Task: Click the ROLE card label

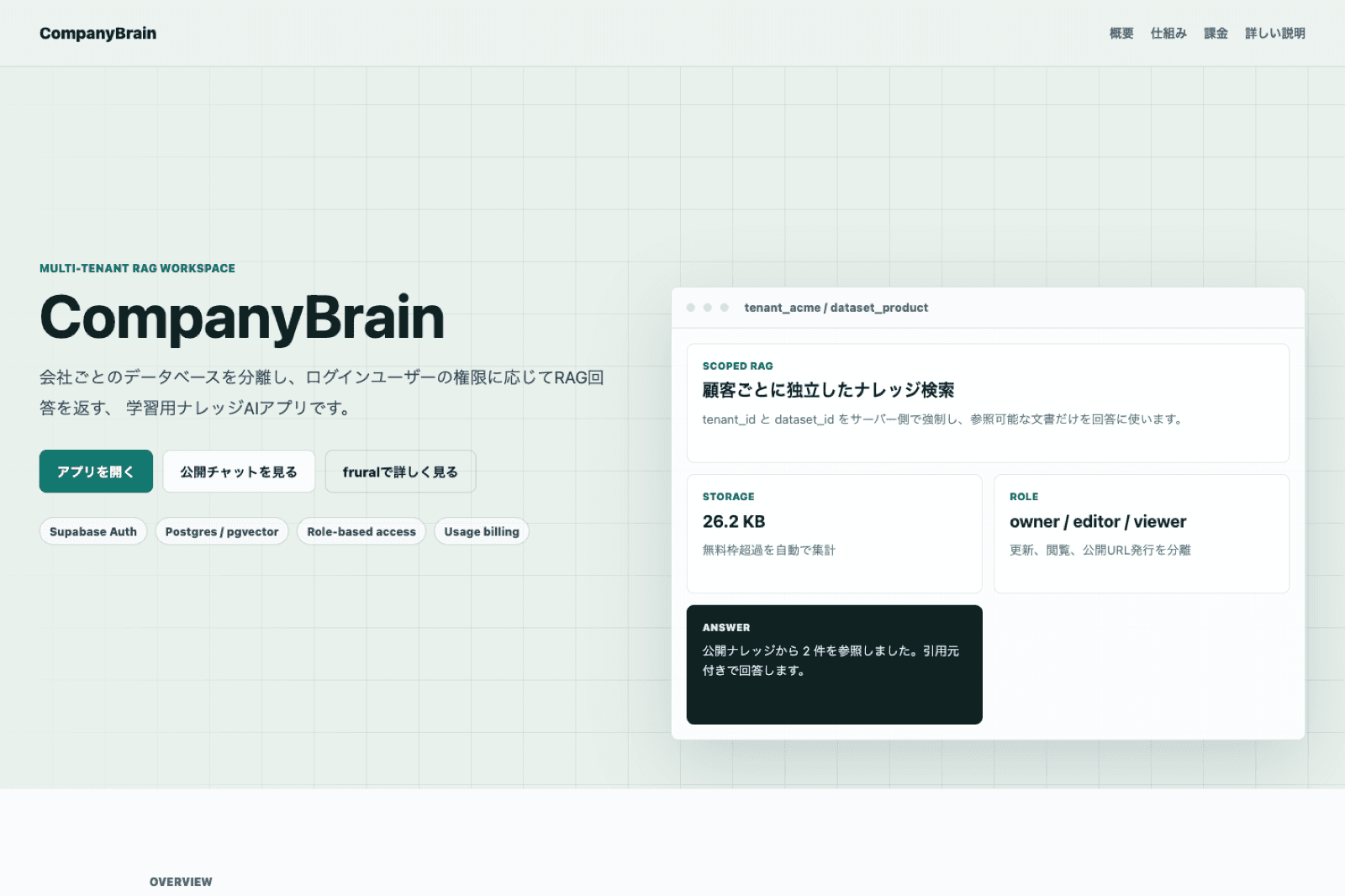Action: pos(1024,497)
